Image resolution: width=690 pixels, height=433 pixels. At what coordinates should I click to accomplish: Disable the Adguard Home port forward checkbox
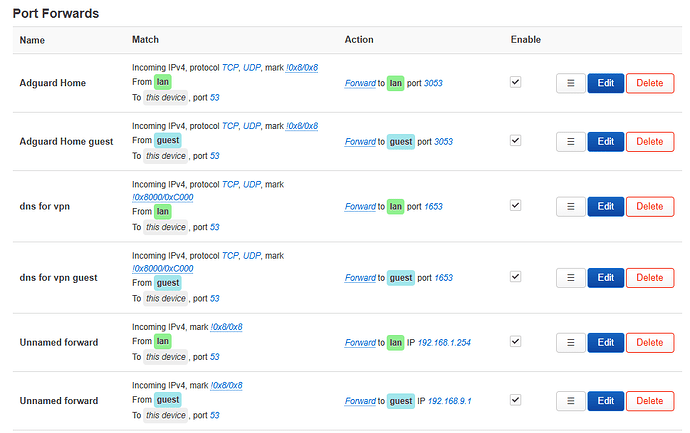[515, 83]
